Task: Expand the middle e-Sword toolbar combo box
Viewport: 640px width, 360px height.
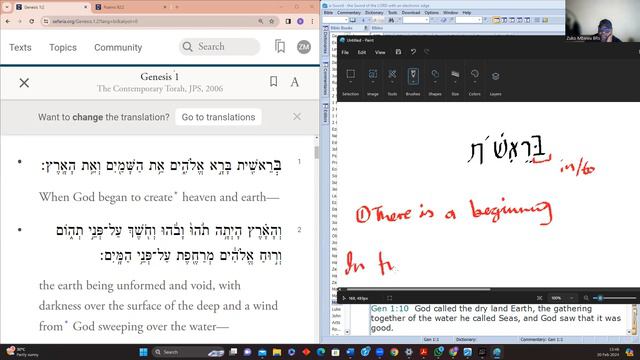Action: 427,20
